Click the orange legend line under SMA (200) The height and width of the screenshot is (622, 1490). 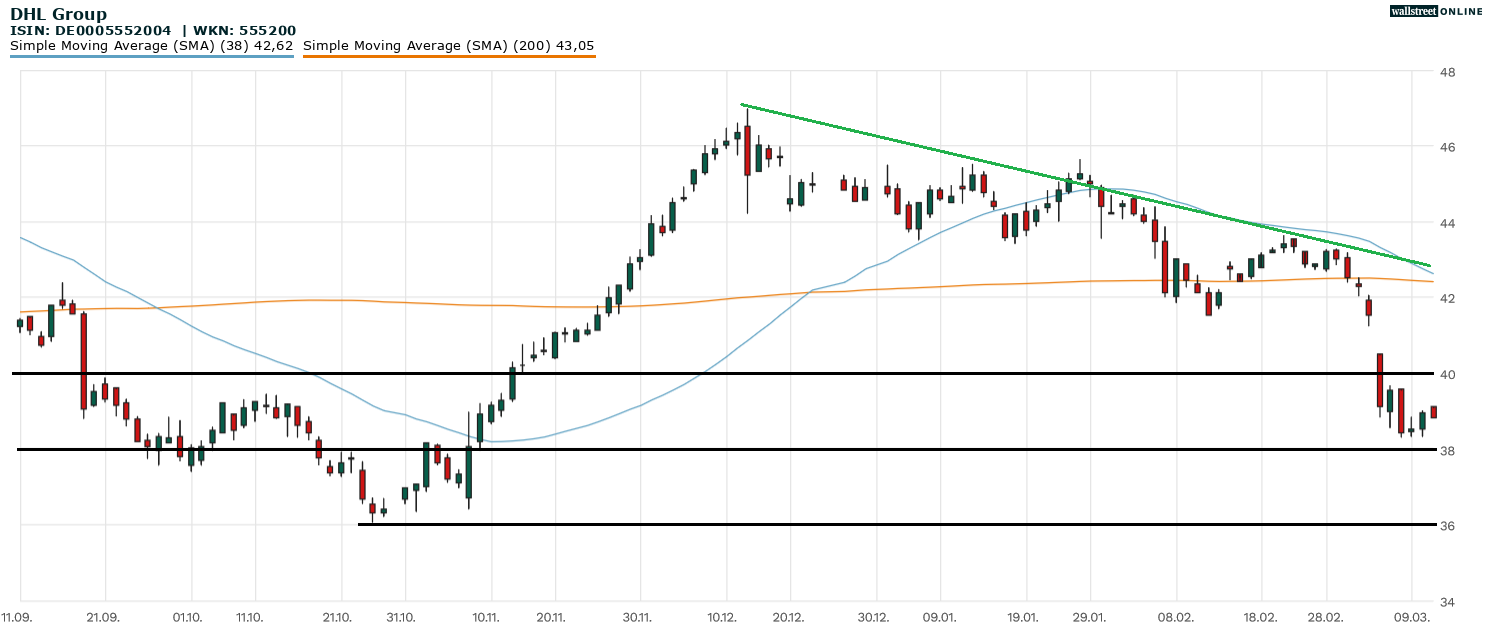(448, 57)
